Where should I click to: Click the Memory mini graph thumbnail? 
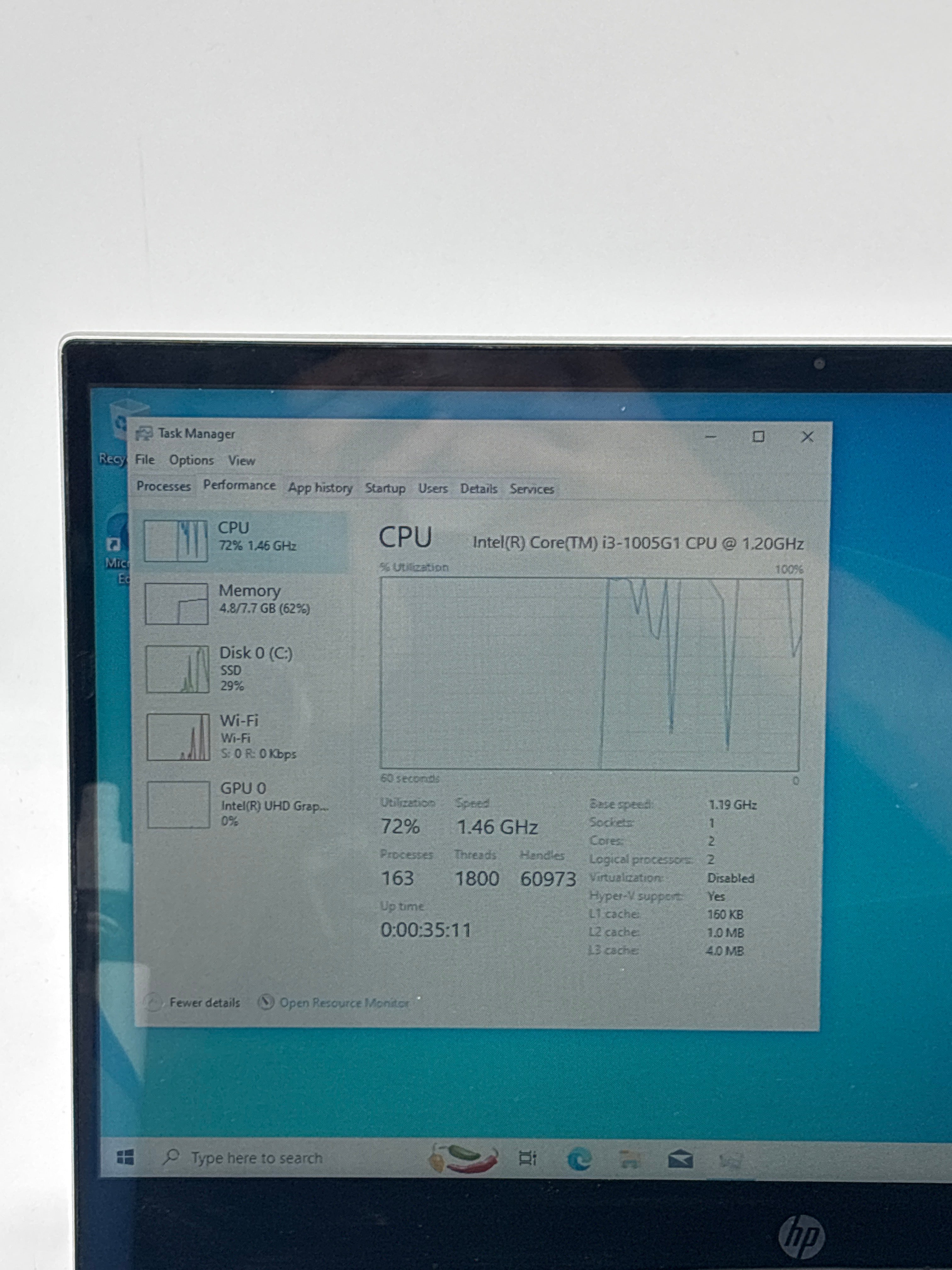click(177, 604)
